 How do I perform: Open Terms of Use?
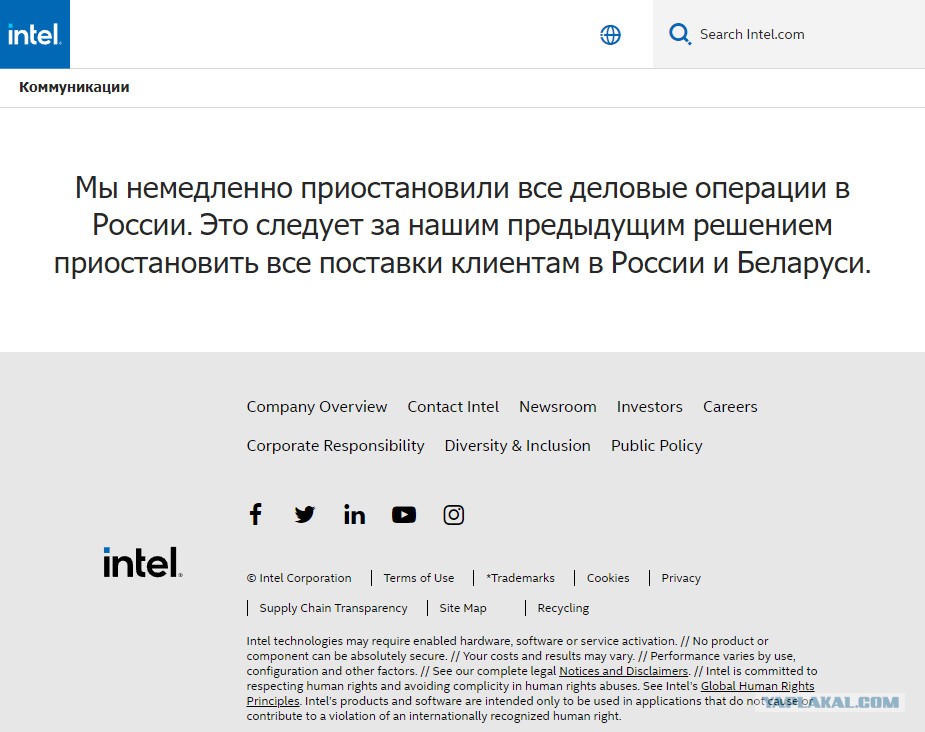[419, 578]
